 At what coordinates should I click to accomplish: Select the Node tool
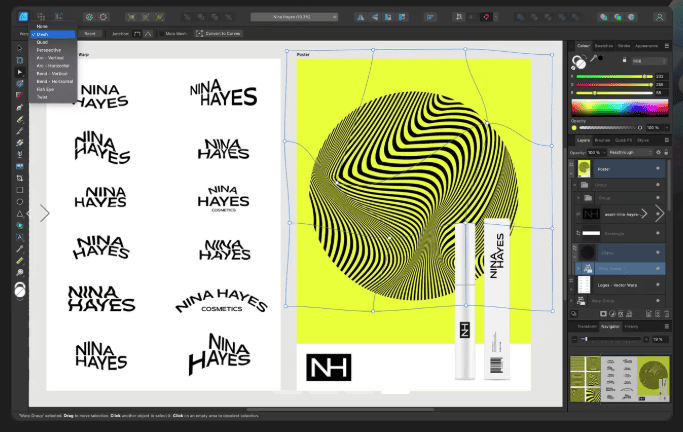point(20,72)
